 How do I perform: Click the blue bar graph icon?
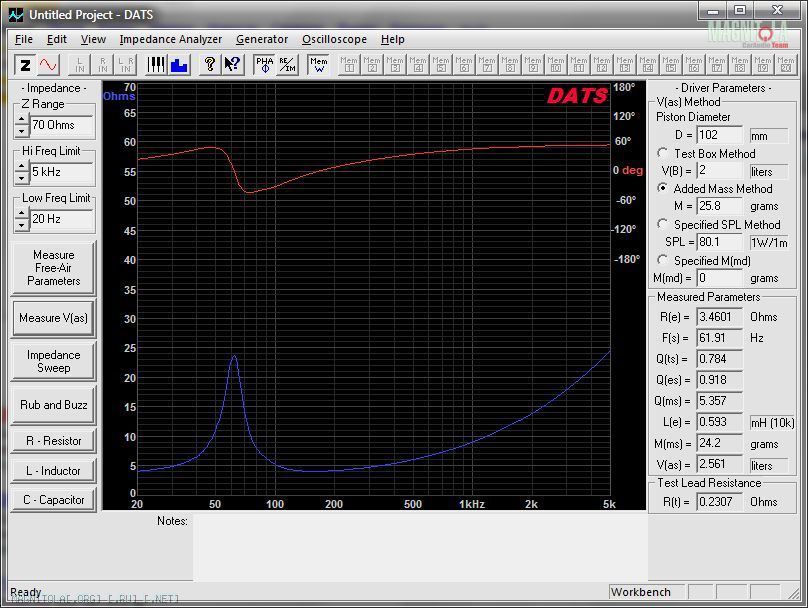coord(179,65)
